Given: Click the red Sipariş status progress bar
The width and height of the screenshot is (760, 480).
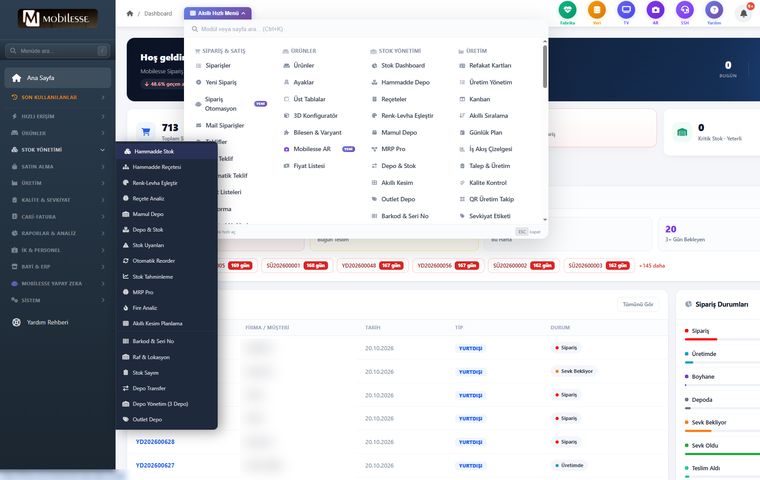Looking at the screenshot, I should (x=701, y=339).
